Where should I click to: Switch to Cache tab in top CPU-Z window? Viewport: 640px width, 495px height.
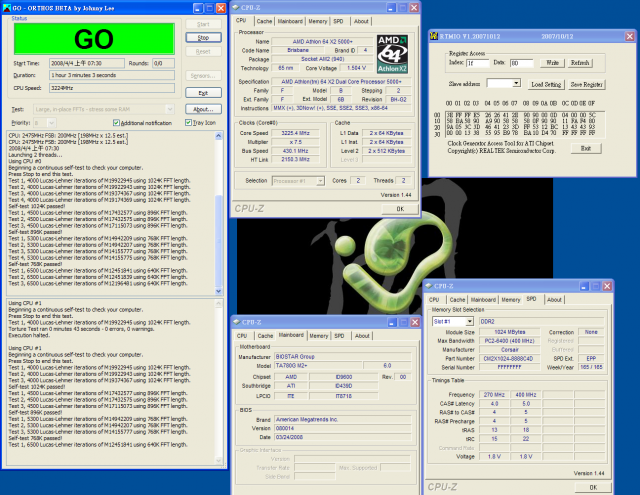click(x=264, y=21)
